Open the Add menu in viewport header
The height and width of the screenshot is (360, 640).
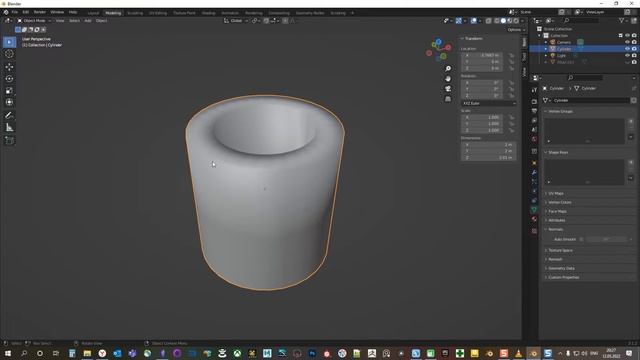[88, 21]
